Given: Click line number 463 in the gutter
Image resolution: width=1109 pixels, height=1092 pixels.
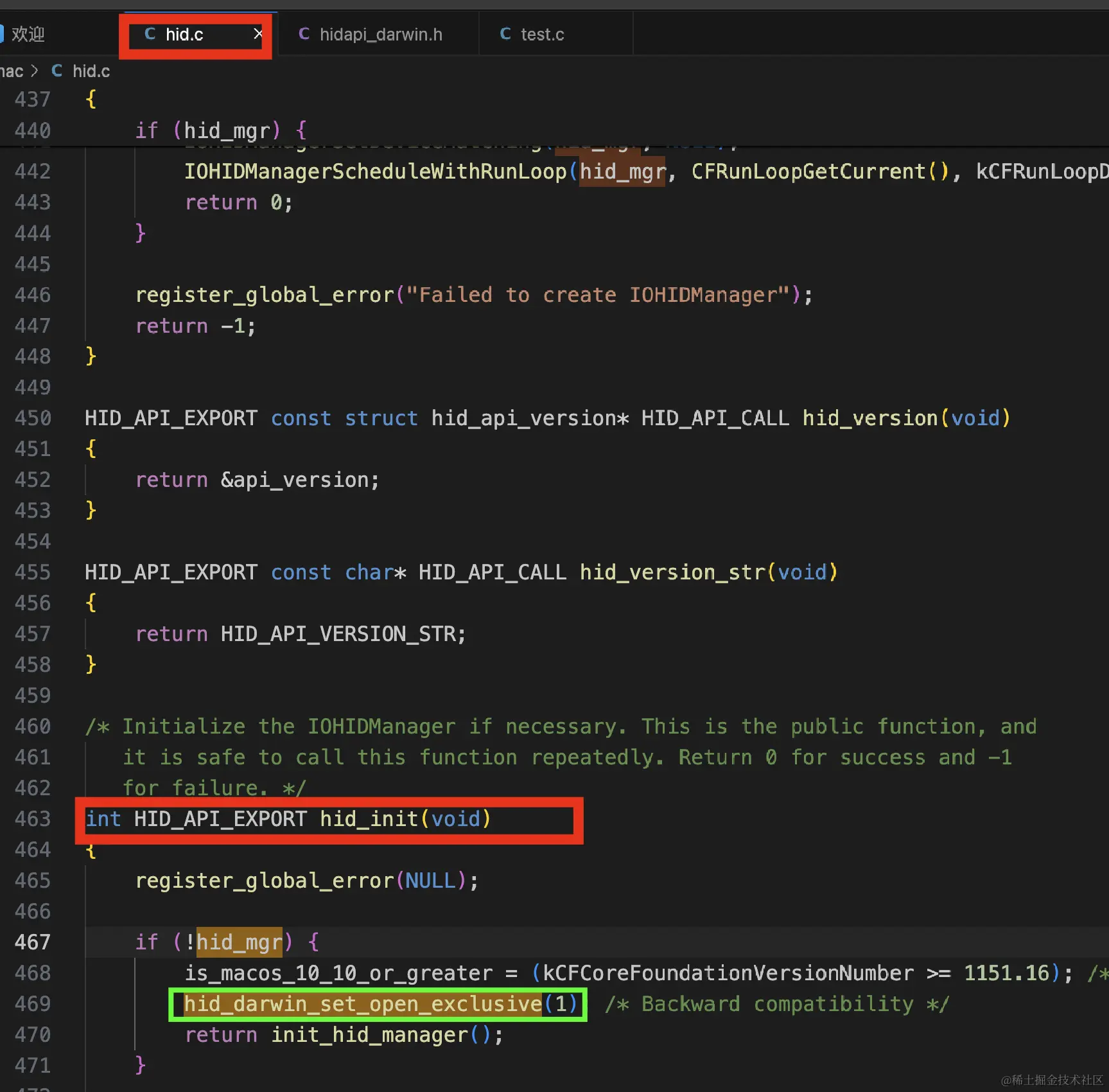Looking at the screenshot, I should click(32, 819).
